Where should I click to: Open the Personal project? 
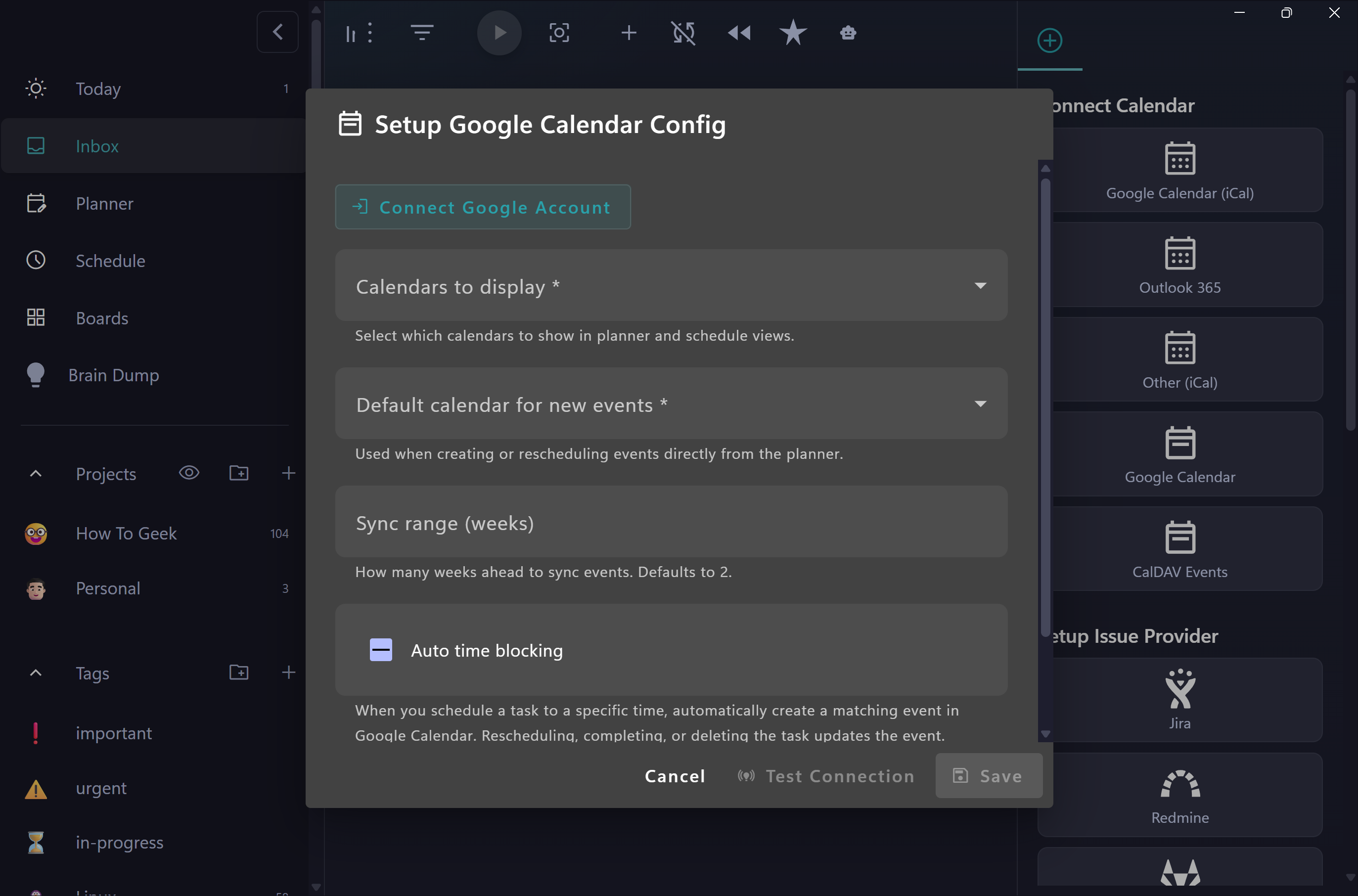[154, 588]
